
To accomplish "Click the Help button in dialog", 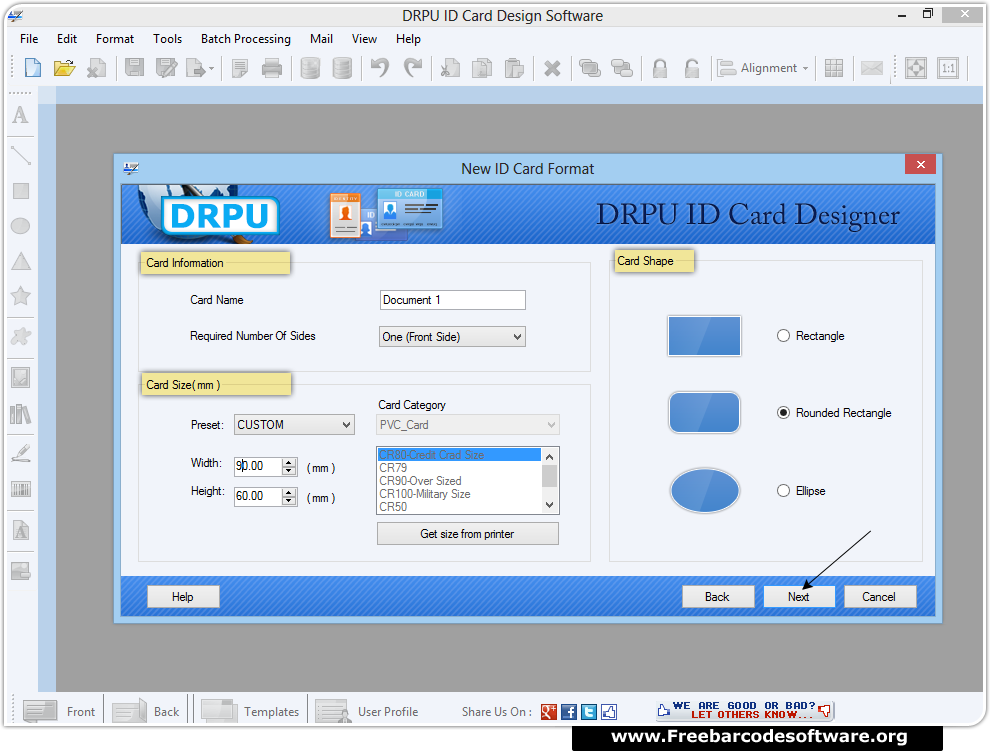I will point(183,597).
